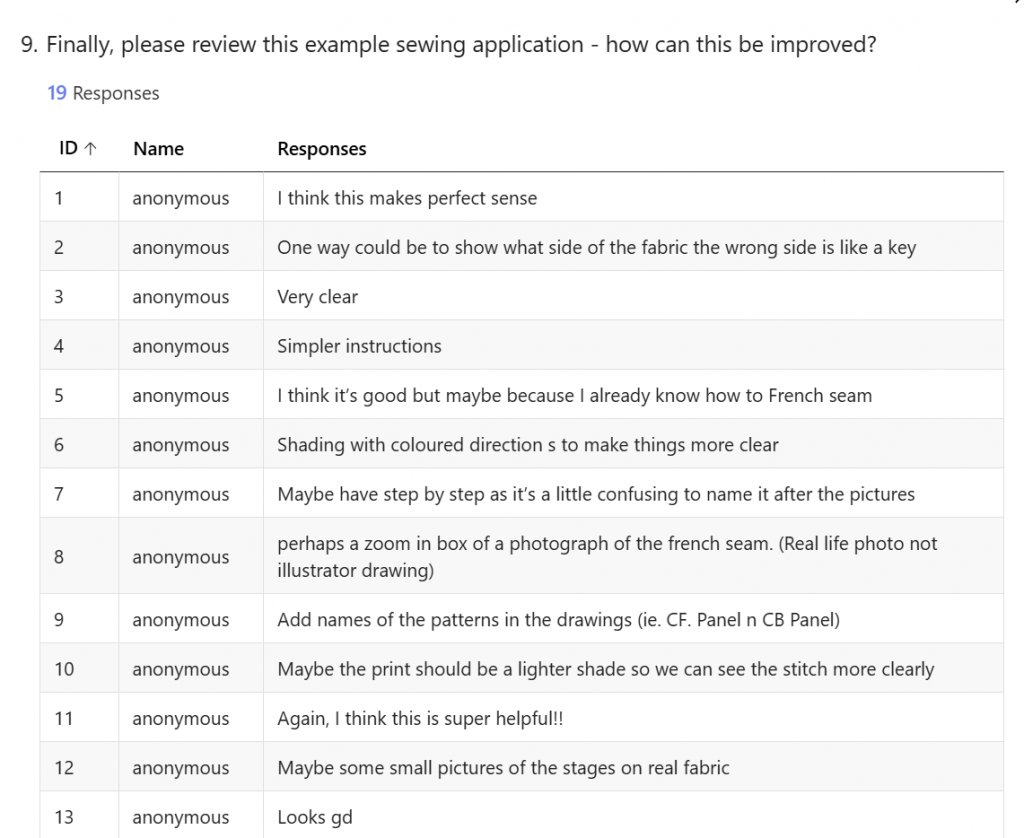Screen dimensions: 1024x838
Task: Select the response suggesting step by step
Action: pos(595,494)
